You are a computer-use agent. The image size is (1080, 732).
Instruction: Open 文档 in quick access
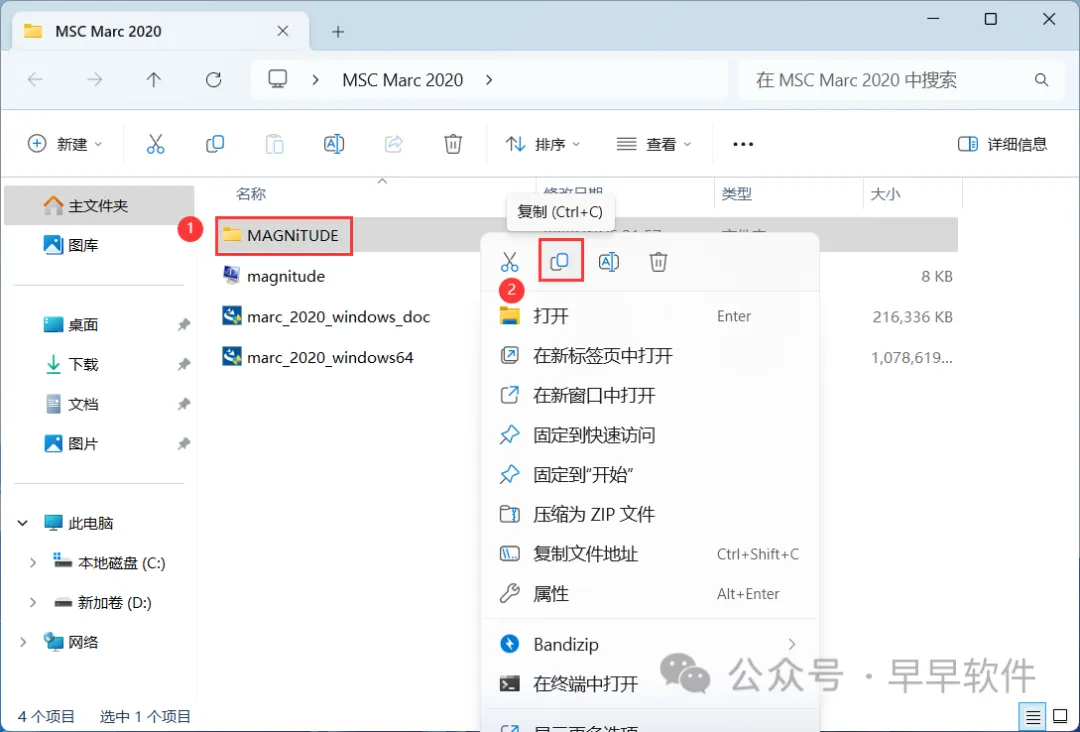click(99, 404)
